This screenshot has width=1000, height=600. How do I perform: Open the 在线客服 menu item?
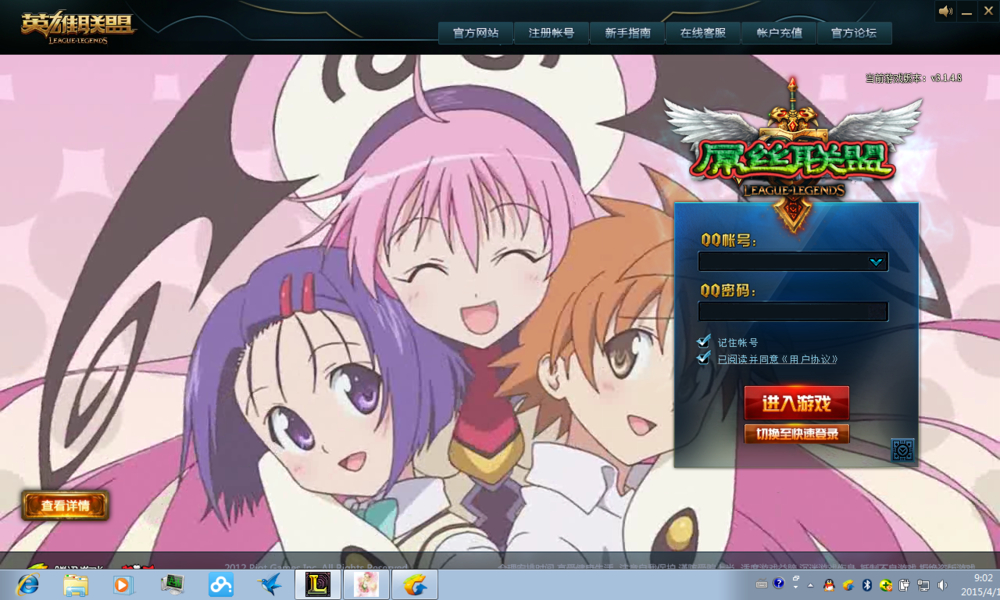(x=702, y=33)
